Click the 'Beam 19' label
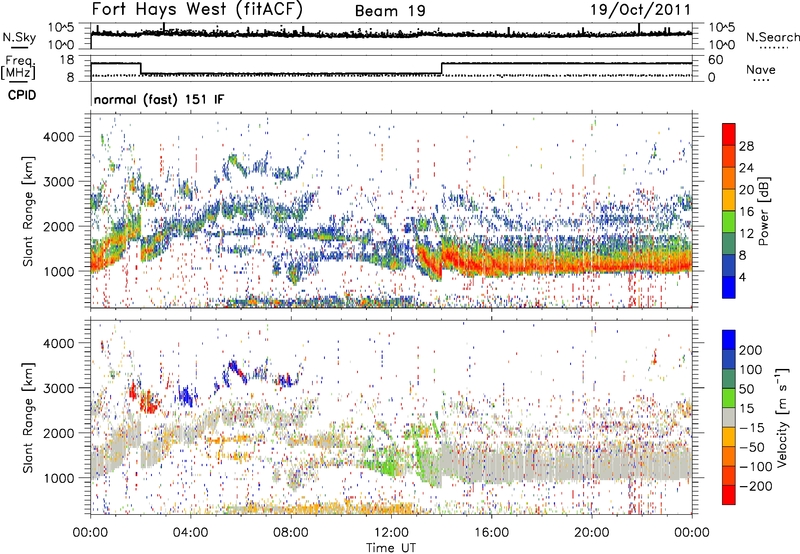Viewport: 800px width, 554px height. pyautogui.click(x=390, y=11)
